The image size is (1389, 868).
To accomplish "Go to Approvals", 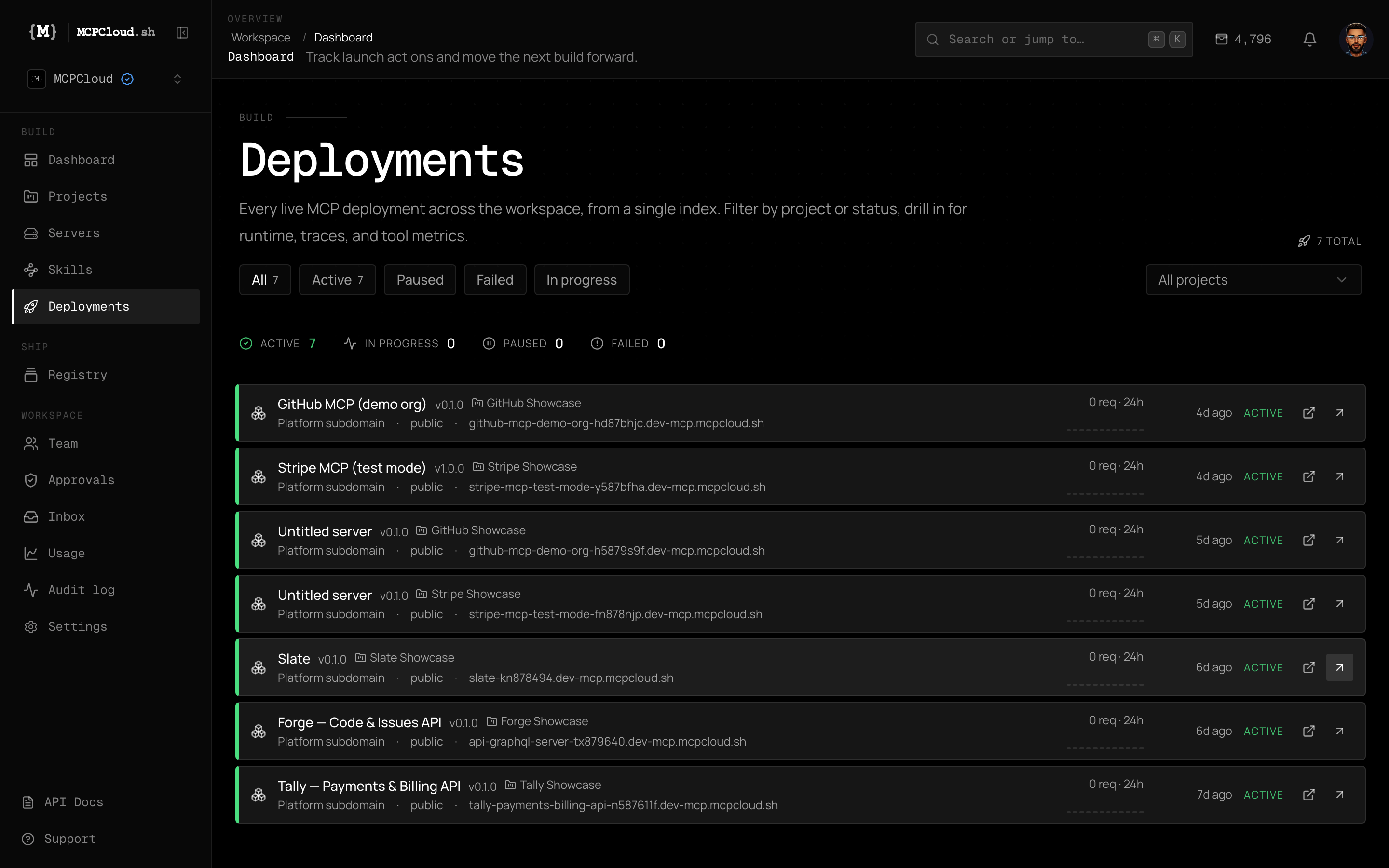I will tap(106, 480).
